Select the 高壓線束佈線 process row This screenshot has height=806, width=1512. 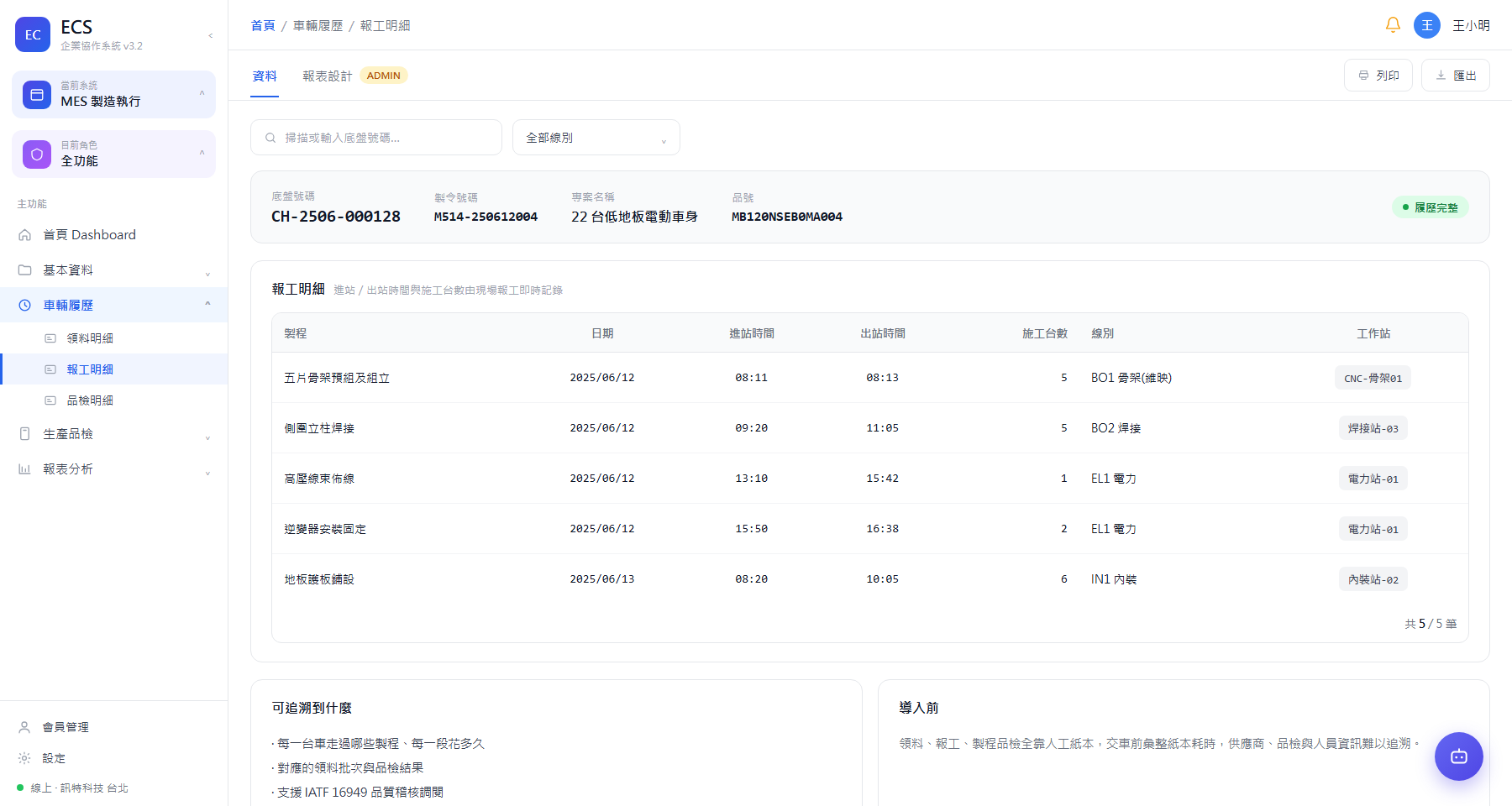coord(870,479)
